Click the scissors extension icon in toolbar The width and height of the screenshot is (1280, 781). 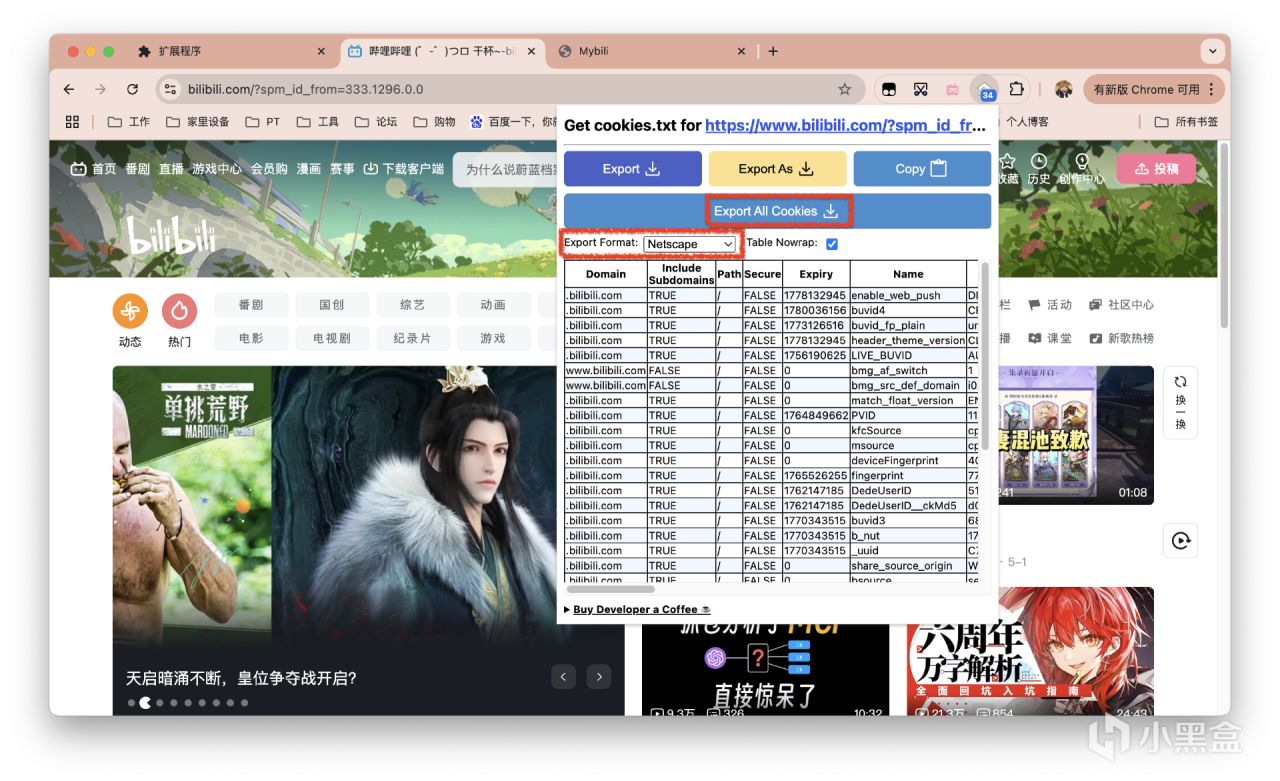[x=920, y=89]
